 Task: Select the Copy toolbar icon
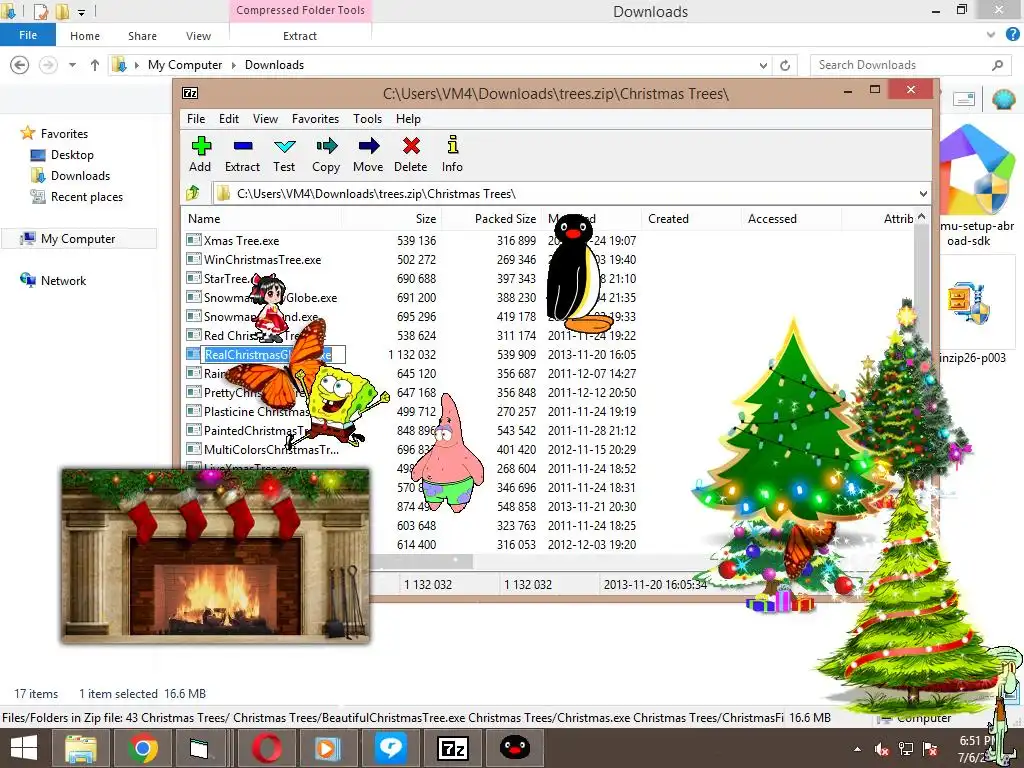coord(326,146)
